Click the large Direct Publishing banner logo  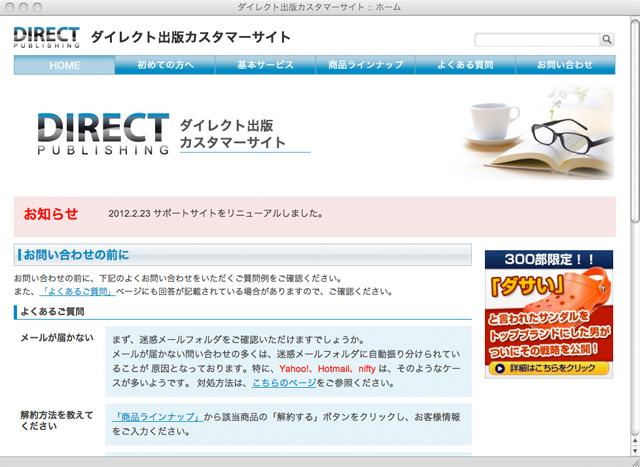coord(104,134)
